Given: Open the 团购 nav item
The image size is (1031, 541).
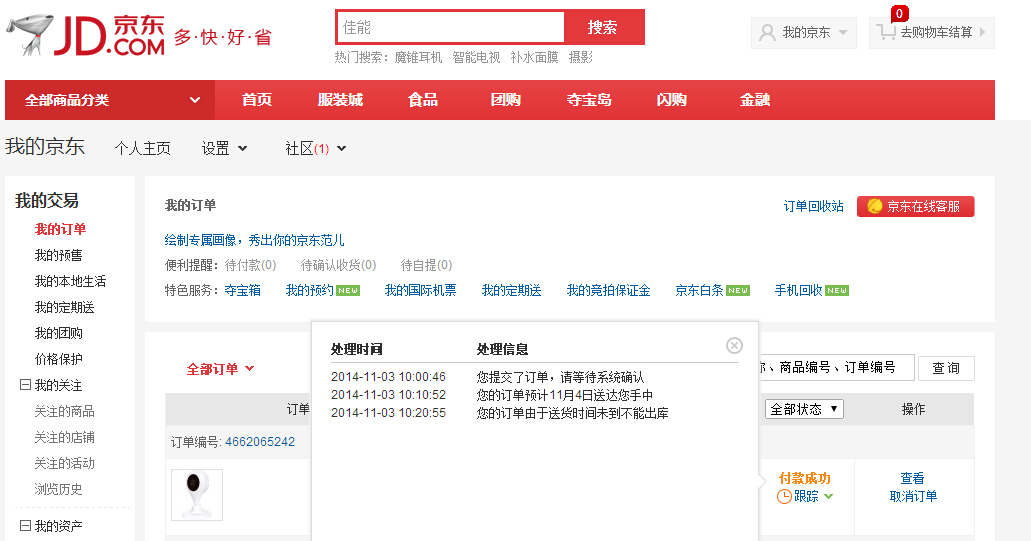Looking at the screenshot, I should (506, 100).
